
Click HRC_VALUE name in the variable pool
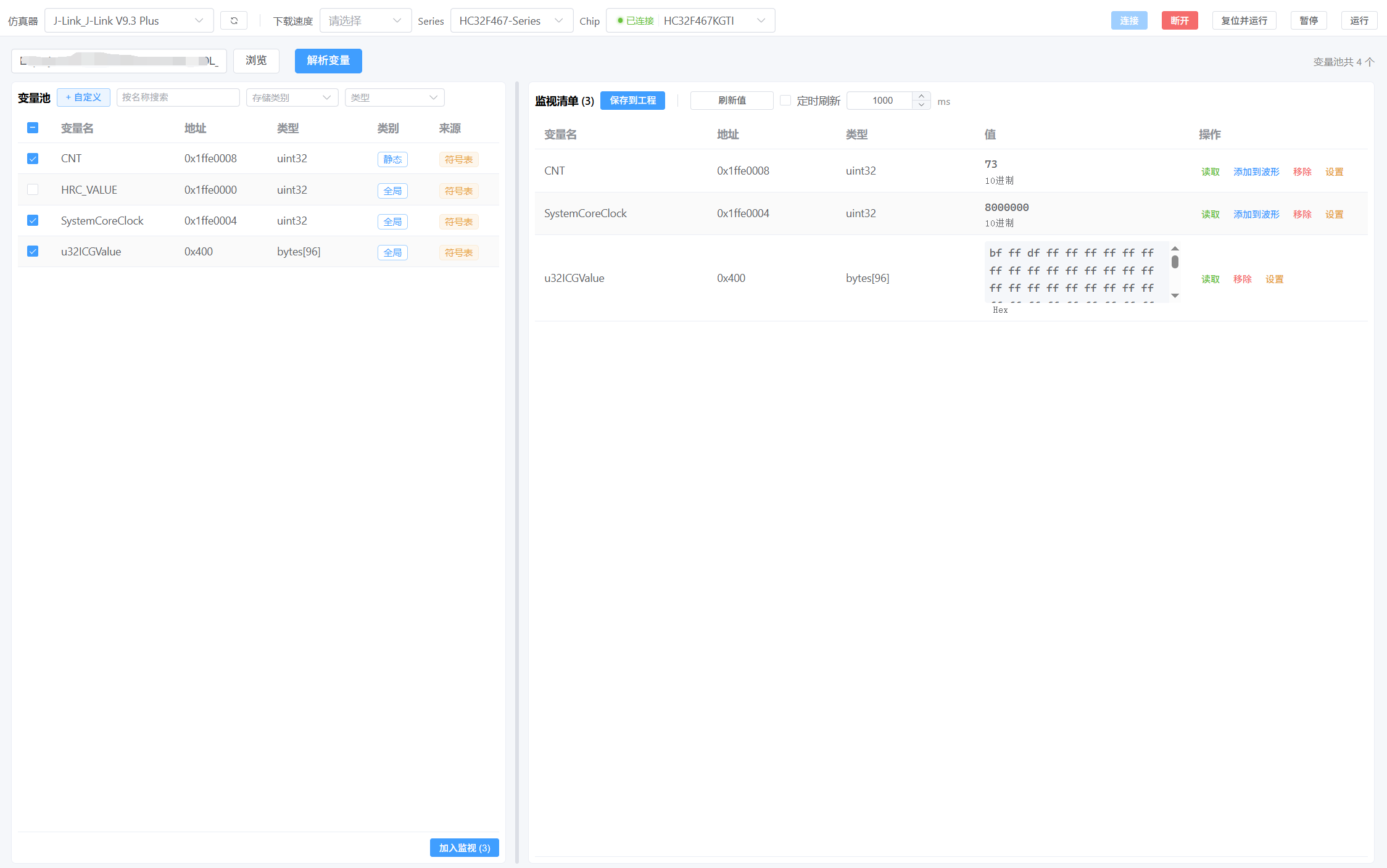(x=89, y=189)
